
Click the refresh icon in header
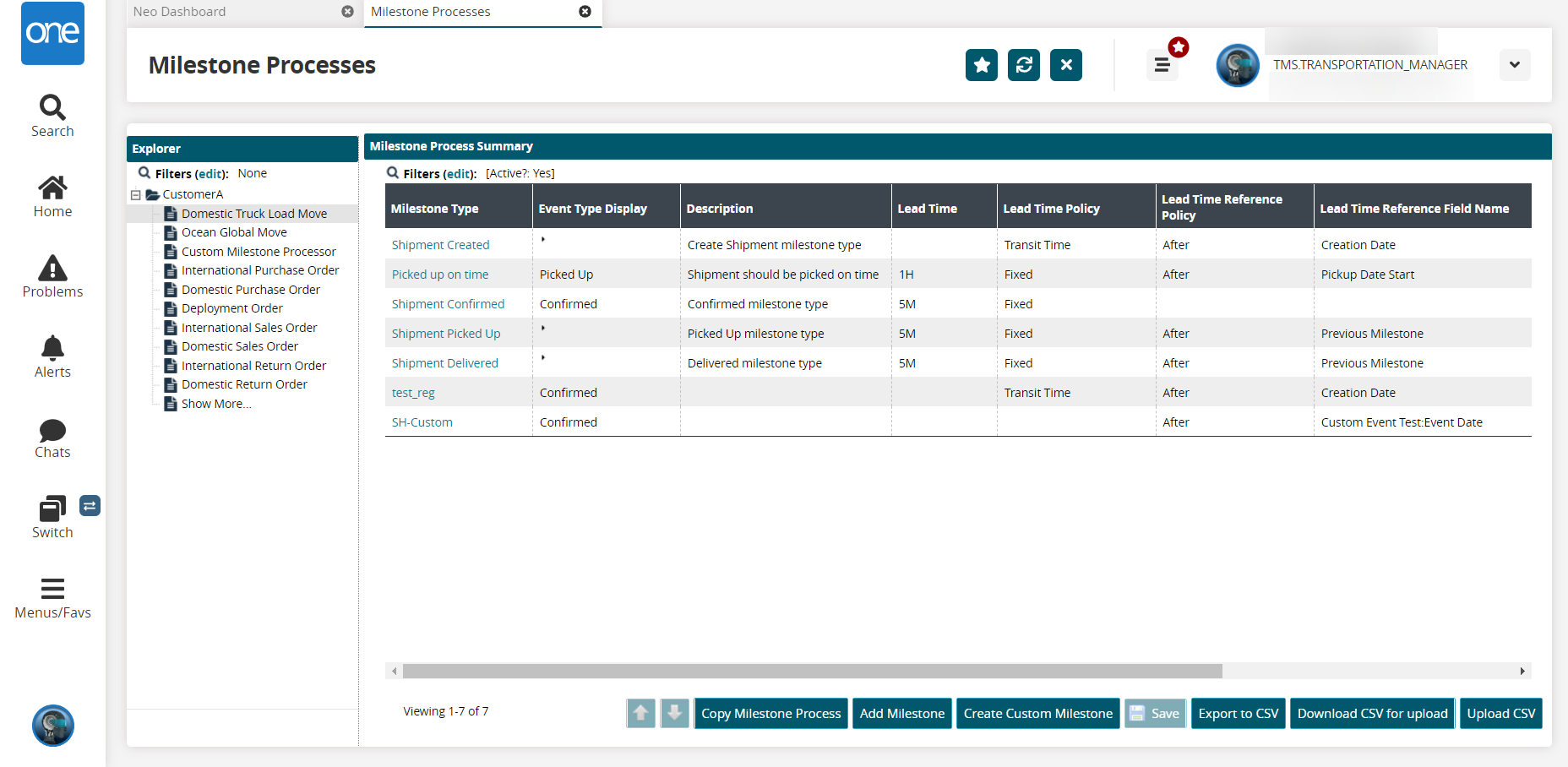click(1023, 65)
